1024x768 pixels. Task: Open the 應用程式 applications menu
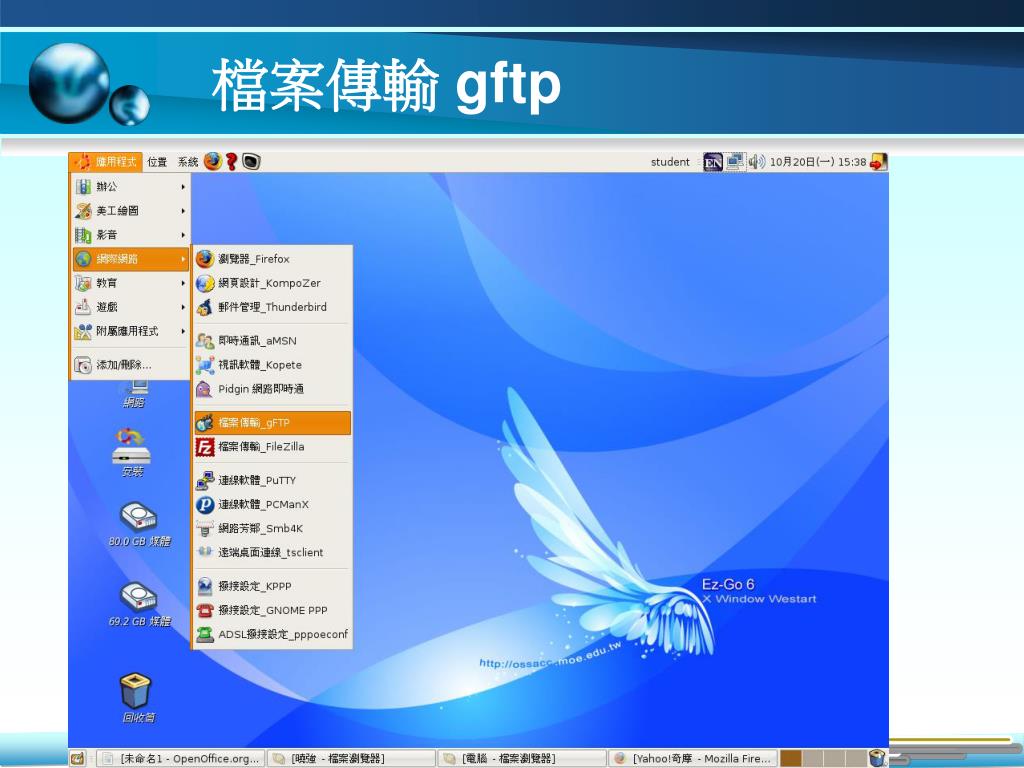(x=106, y=162)
